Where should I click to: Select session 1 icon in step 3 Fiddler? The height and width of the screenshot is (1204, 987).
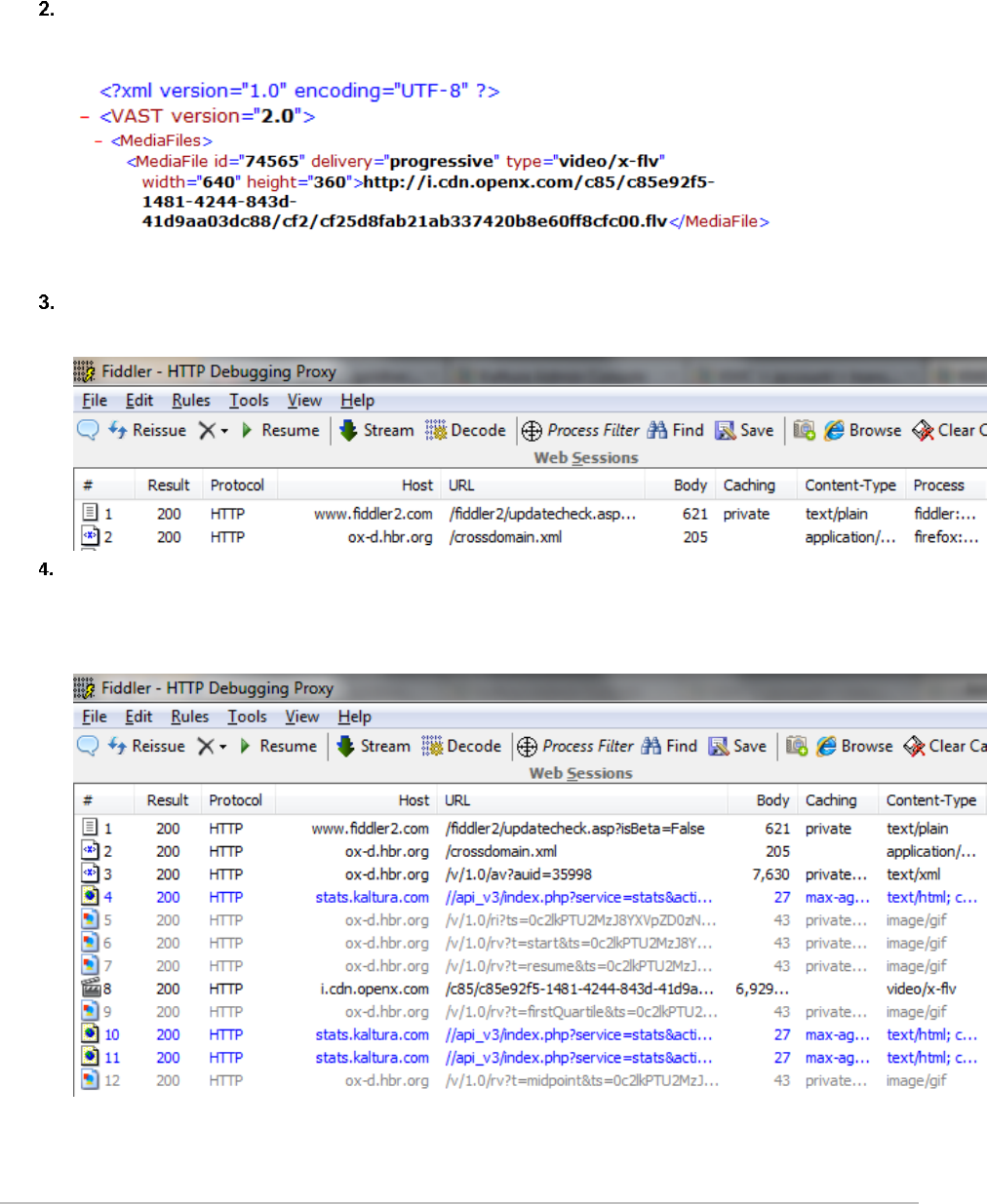click(90, 513)
